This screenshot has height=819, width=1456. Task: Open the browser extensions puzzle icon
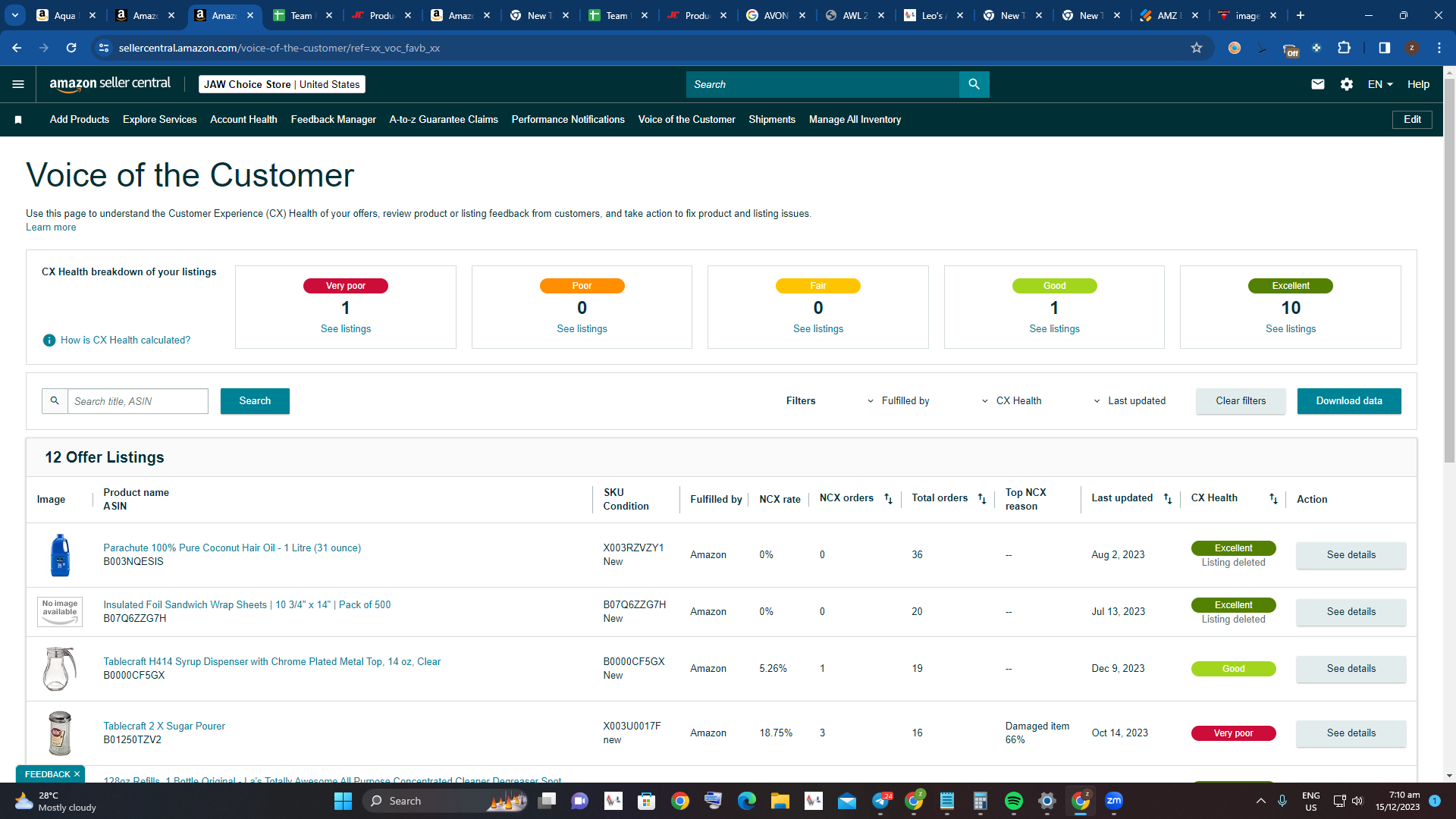click(x=1344, y=48)
